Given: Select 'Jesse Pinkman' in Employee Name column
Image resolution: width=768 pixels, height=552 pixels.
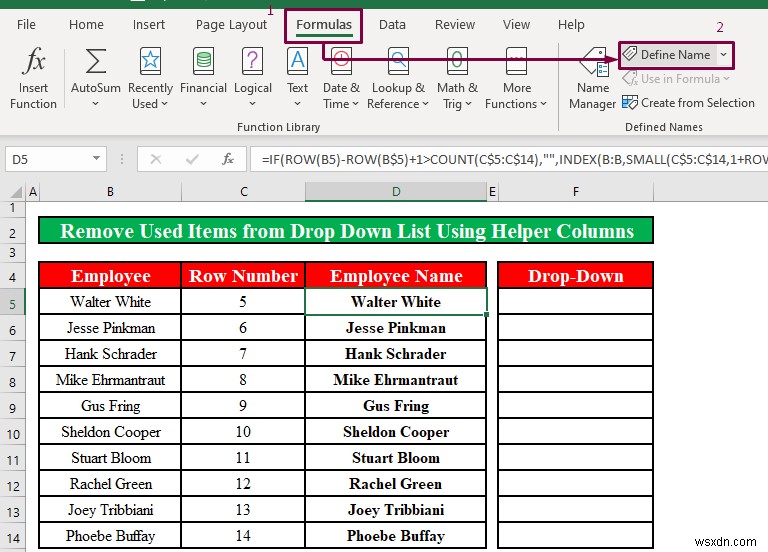Looking at the screenshot, I should point(396,328).
